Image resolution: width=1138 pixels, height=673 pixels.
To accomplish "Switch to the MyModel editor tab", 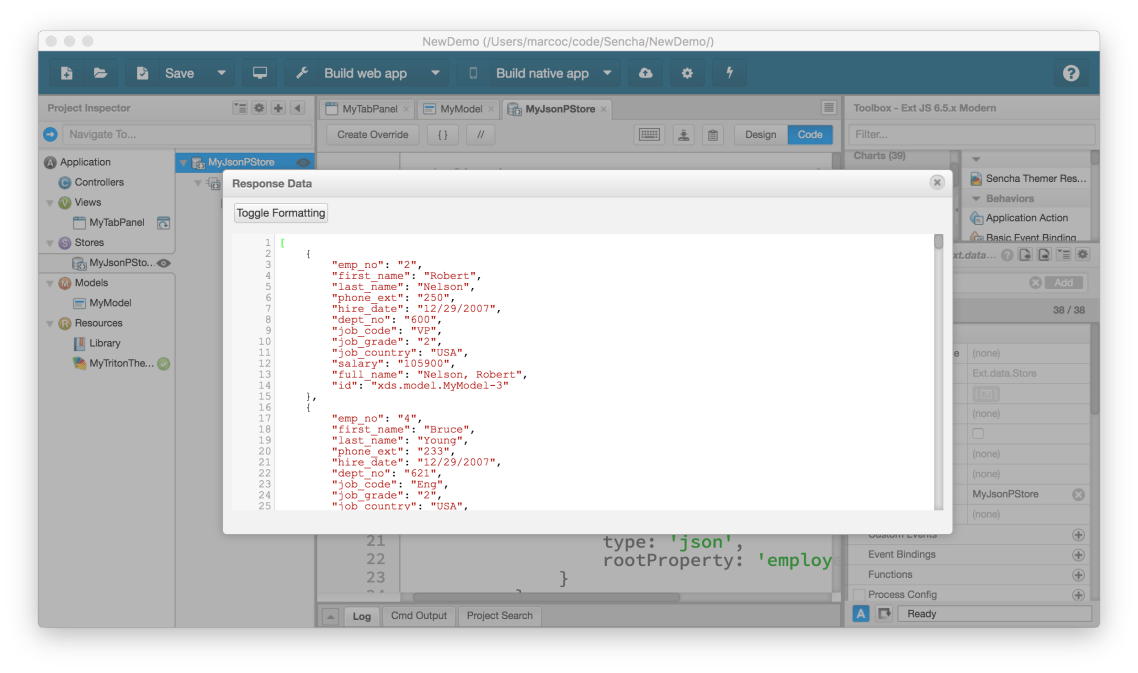I will [x=461, y=109].
